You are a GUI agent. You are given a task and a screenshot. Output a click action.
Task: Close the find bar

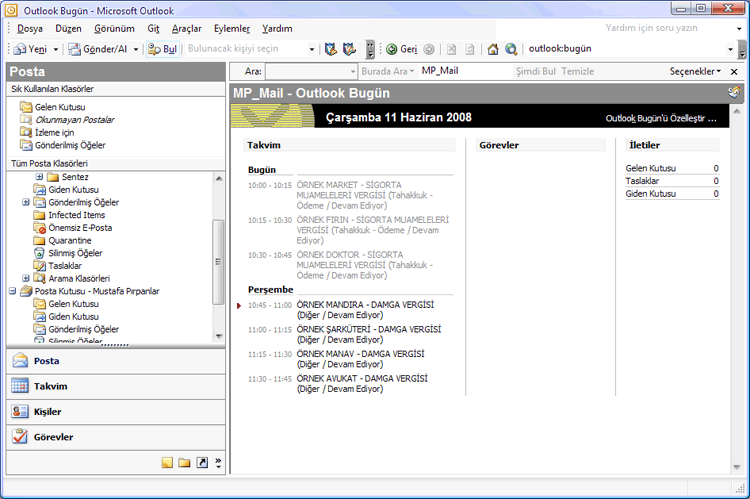734,72
